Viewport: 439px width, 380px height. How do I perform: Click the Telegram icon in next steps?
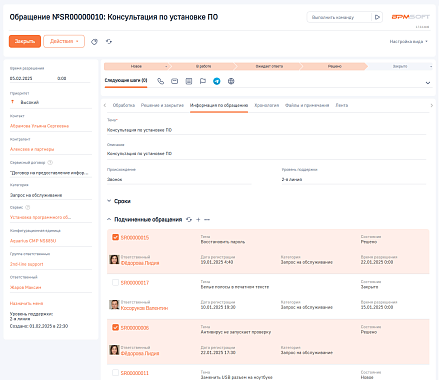point(217,81)
